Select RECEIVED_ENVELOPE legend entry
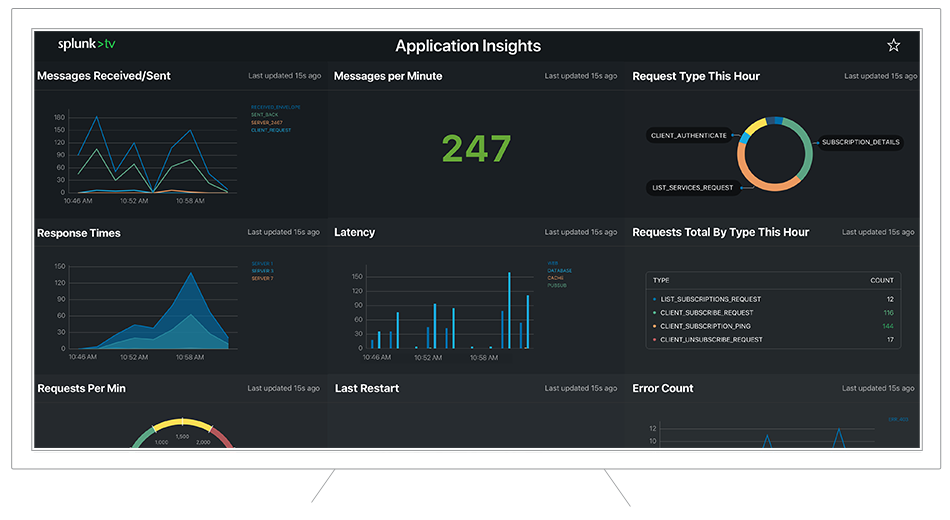This screenshot has height=520, width=950. click(x=276, y=107)
